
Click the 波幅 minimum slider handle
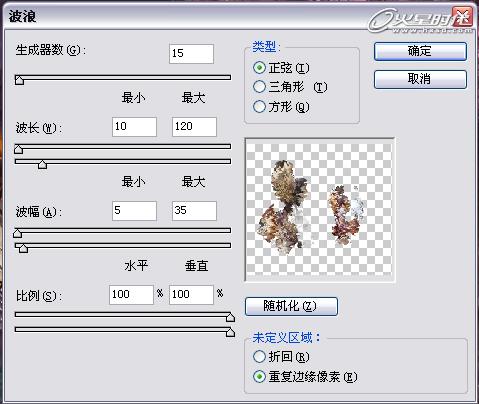tap(18, 233)
